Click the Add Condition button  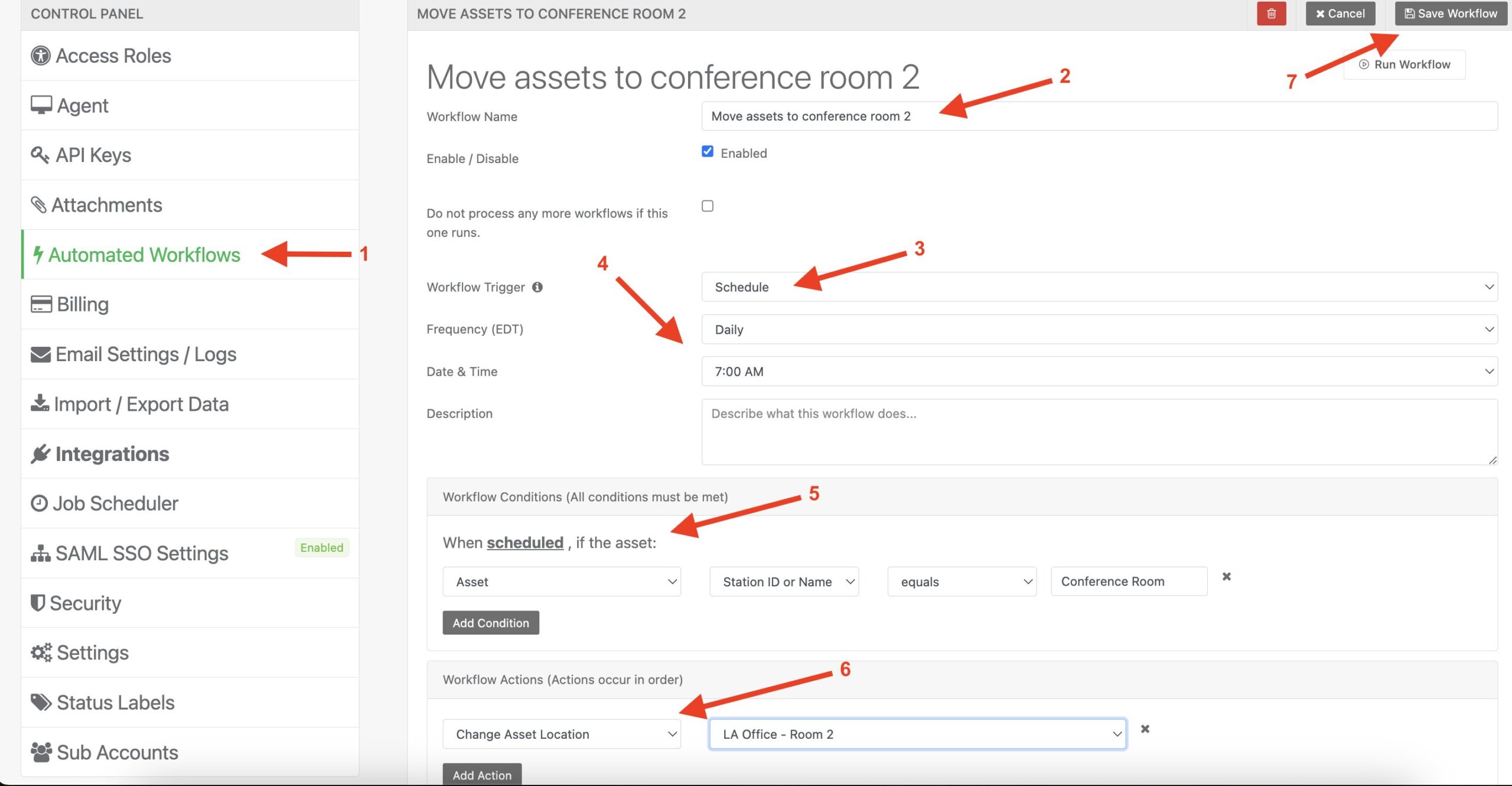coord(491,623)
